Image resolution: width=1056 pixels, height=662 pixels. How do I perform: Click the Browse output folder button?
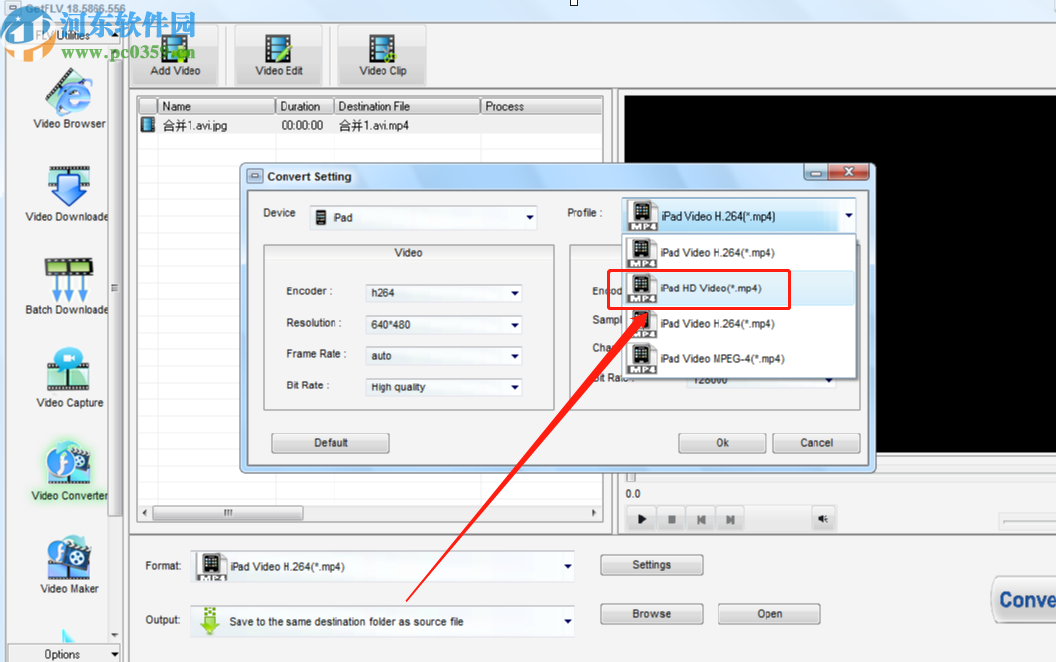point(651,614)
